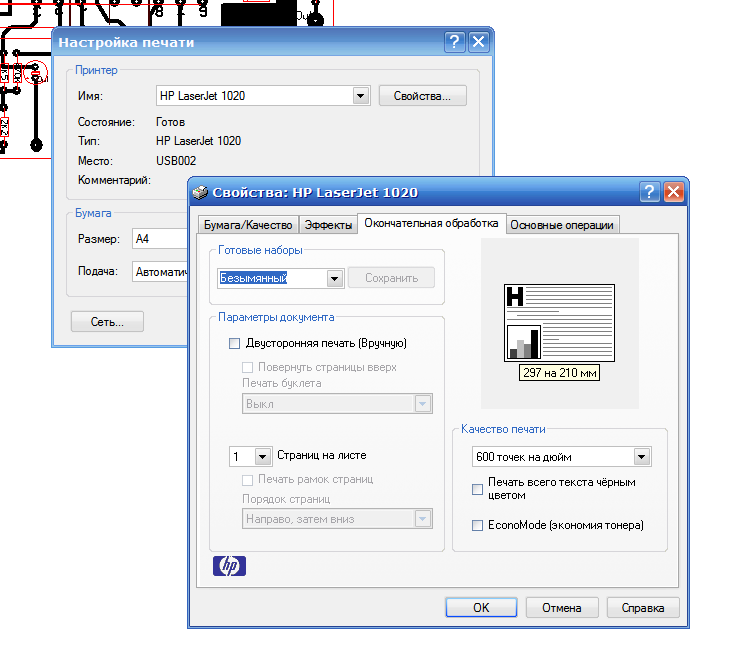
Task: Toggle Печать рамок страниц checkbox
Action: pyautogui.click(x=247, y=479)
